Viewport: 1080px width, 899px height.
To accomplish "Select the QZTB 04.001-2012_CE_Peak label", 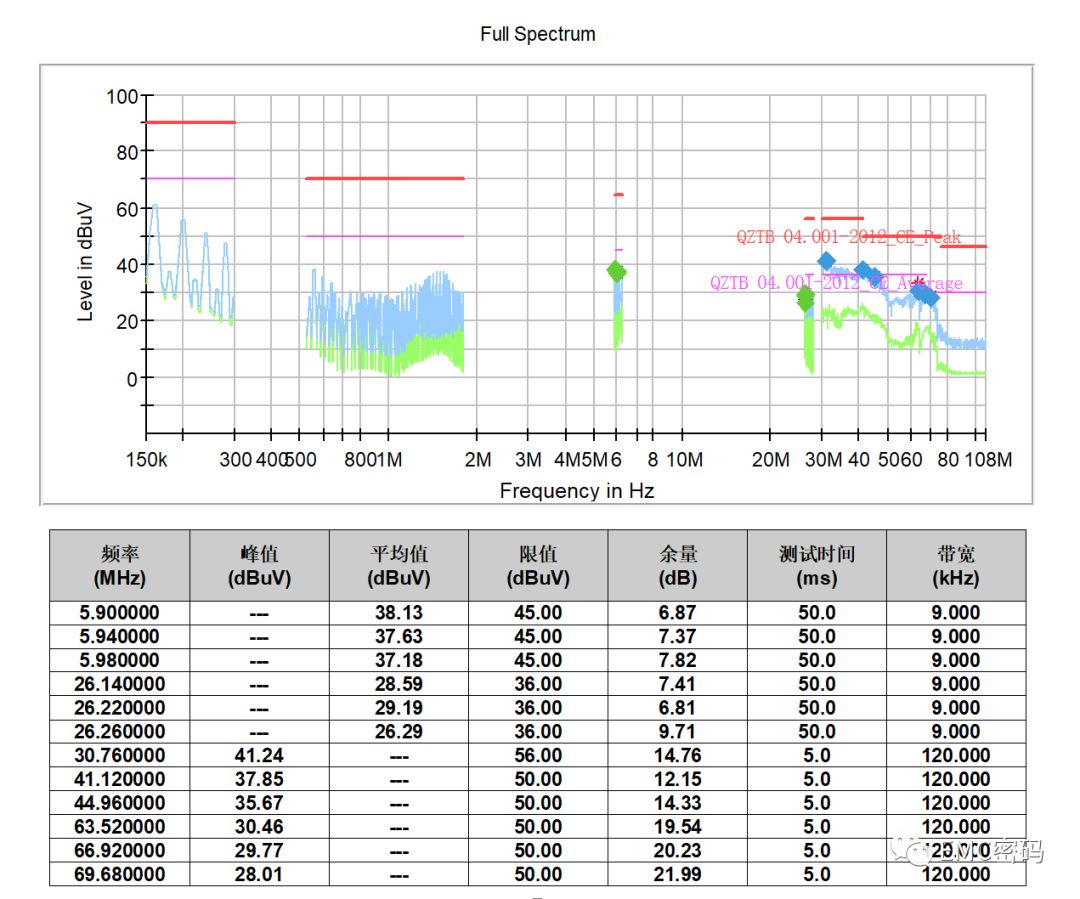I will (x=848, y=237).
